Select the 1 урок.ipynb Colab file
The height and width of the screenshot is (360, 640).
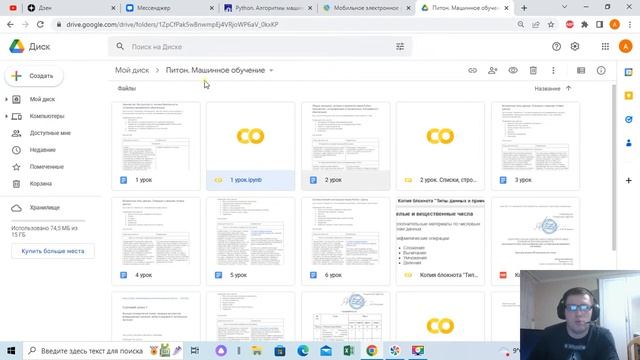251,146
